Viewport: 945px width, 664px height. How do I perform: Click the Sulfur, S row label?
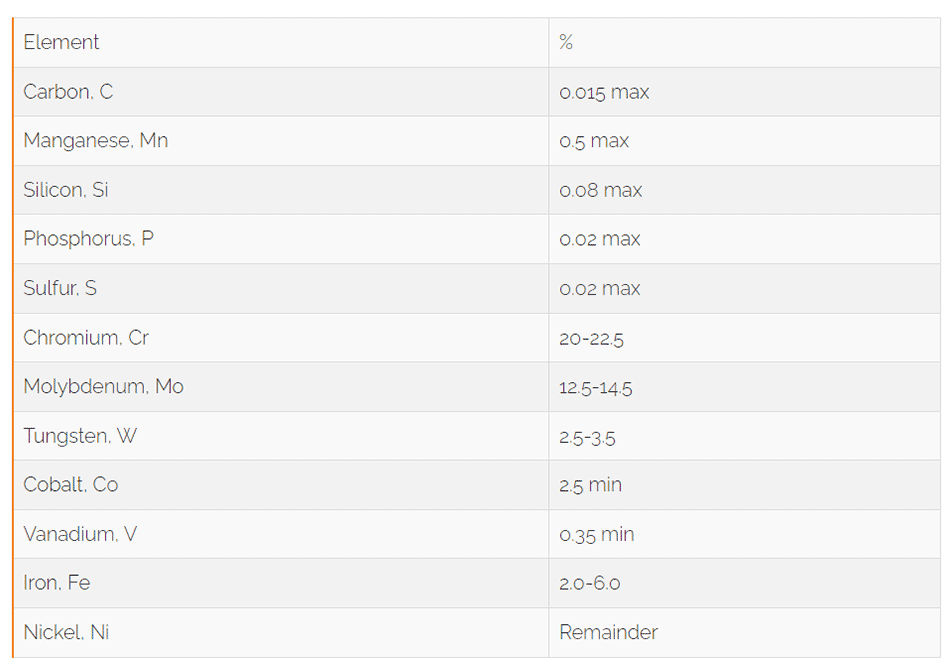coord(60,288)
